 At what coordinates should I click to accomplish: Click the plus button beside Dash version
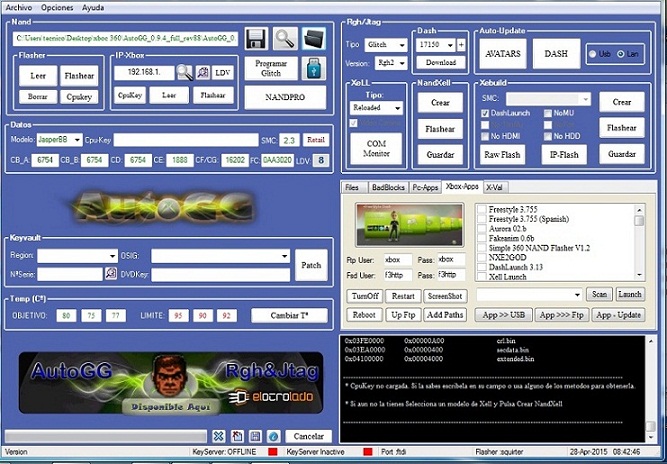pos(461,45)
